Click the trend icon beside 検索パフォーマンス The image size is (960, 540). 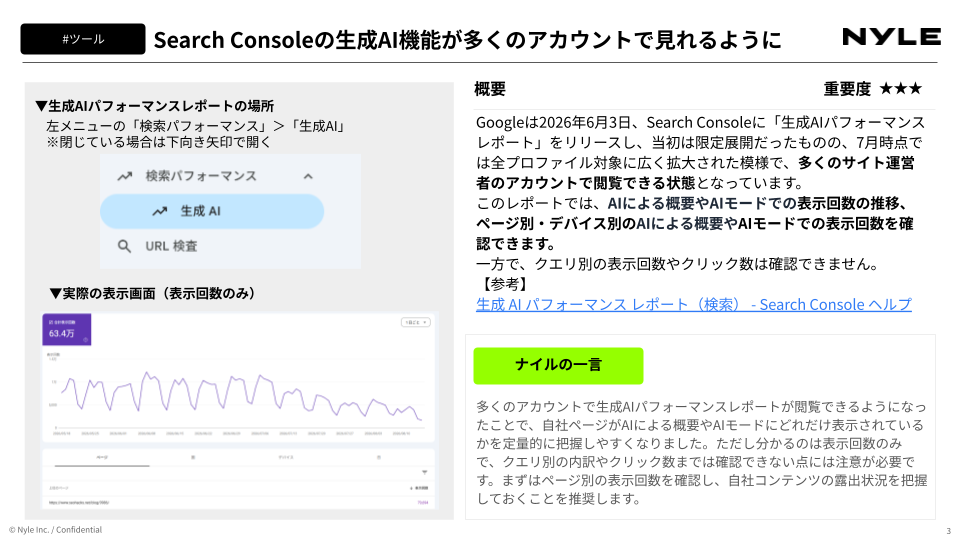pyautogui.click(x=125, y=176)
